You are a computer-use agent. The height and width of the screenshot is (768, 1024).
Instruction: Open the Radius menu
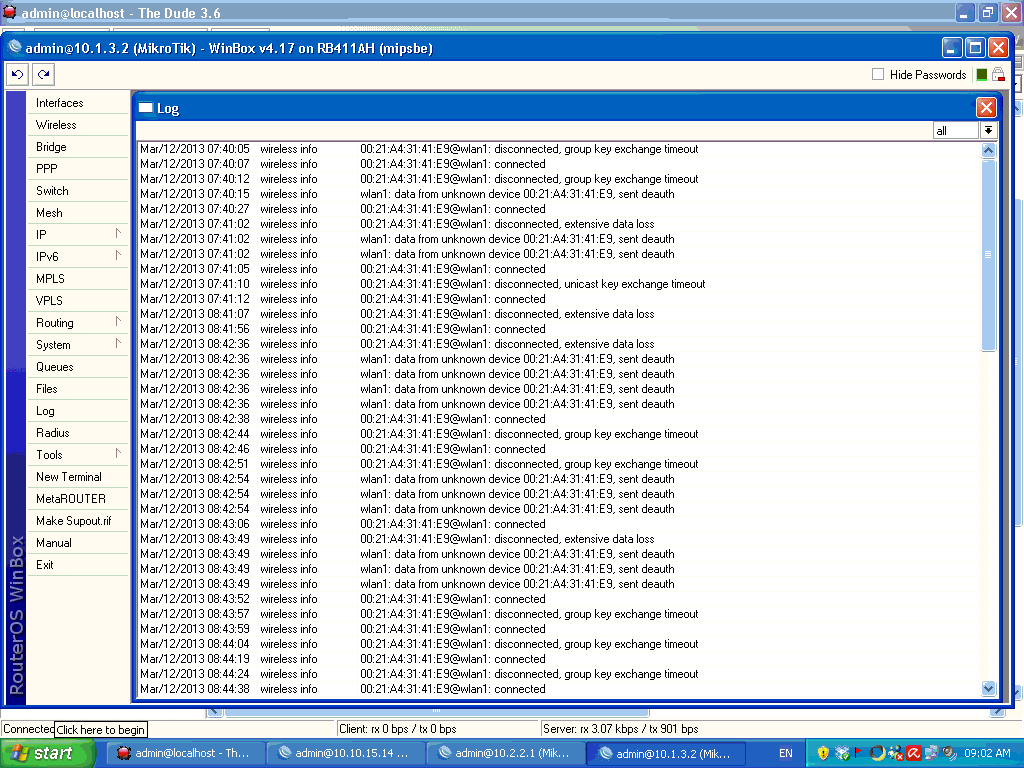(78, 432)
